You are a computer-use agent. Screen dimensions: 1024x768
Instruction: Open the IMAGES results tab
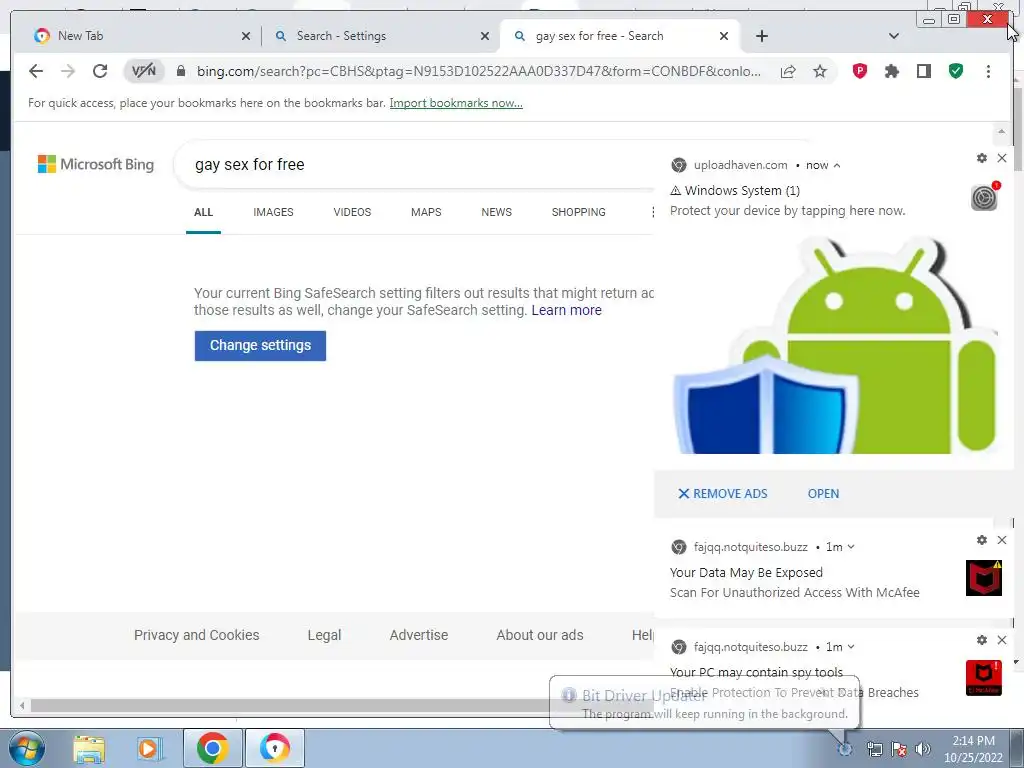(x=273, y=212)
